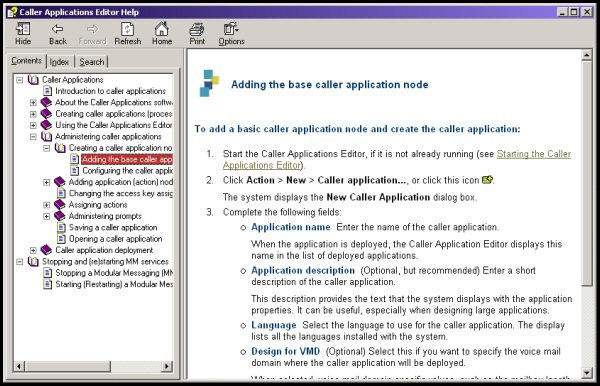Click the new caller application icon in step 2
The height and width of the screenshot is (386, 600).
[x=487, y=179]
